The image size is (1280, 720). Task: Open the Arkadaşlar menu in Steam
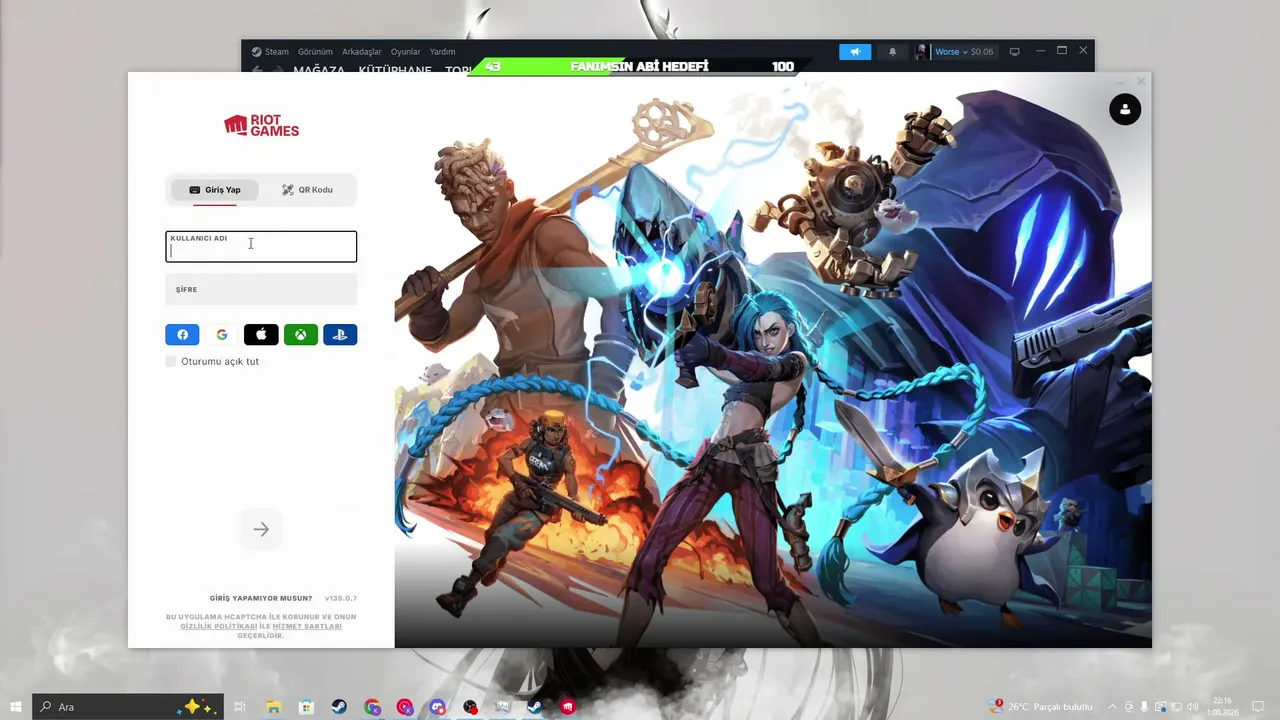coord(362,52)
